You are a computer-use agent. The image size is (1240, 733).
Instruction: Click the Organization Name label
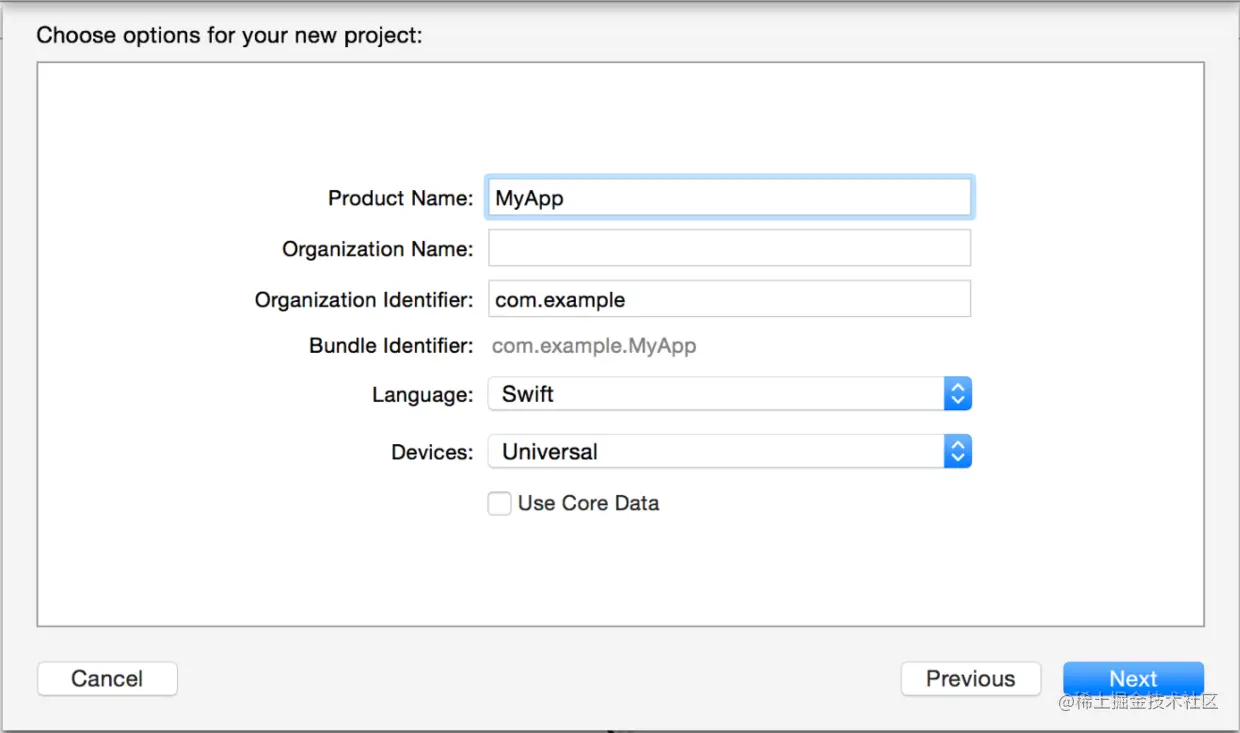click(377, 249)
